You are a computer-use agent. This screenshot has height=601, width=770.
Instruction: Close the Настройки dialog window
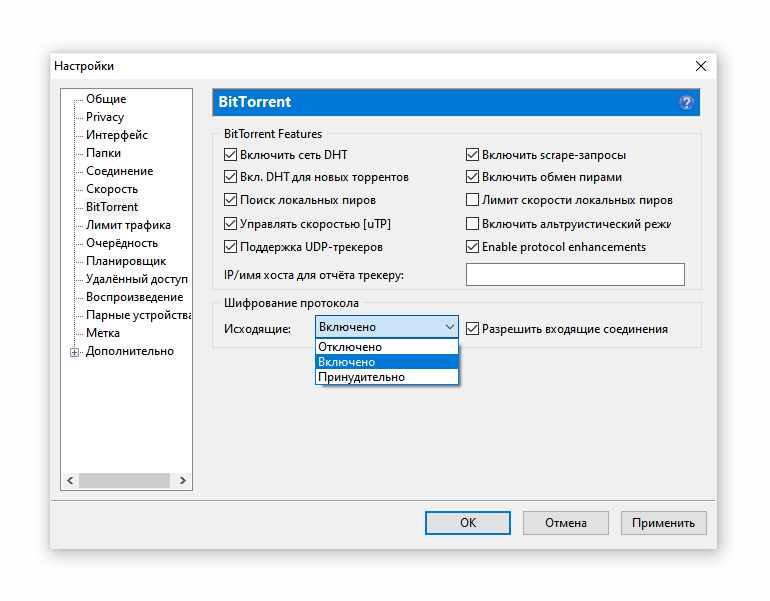pyautogui.click(x=701, y=66)
